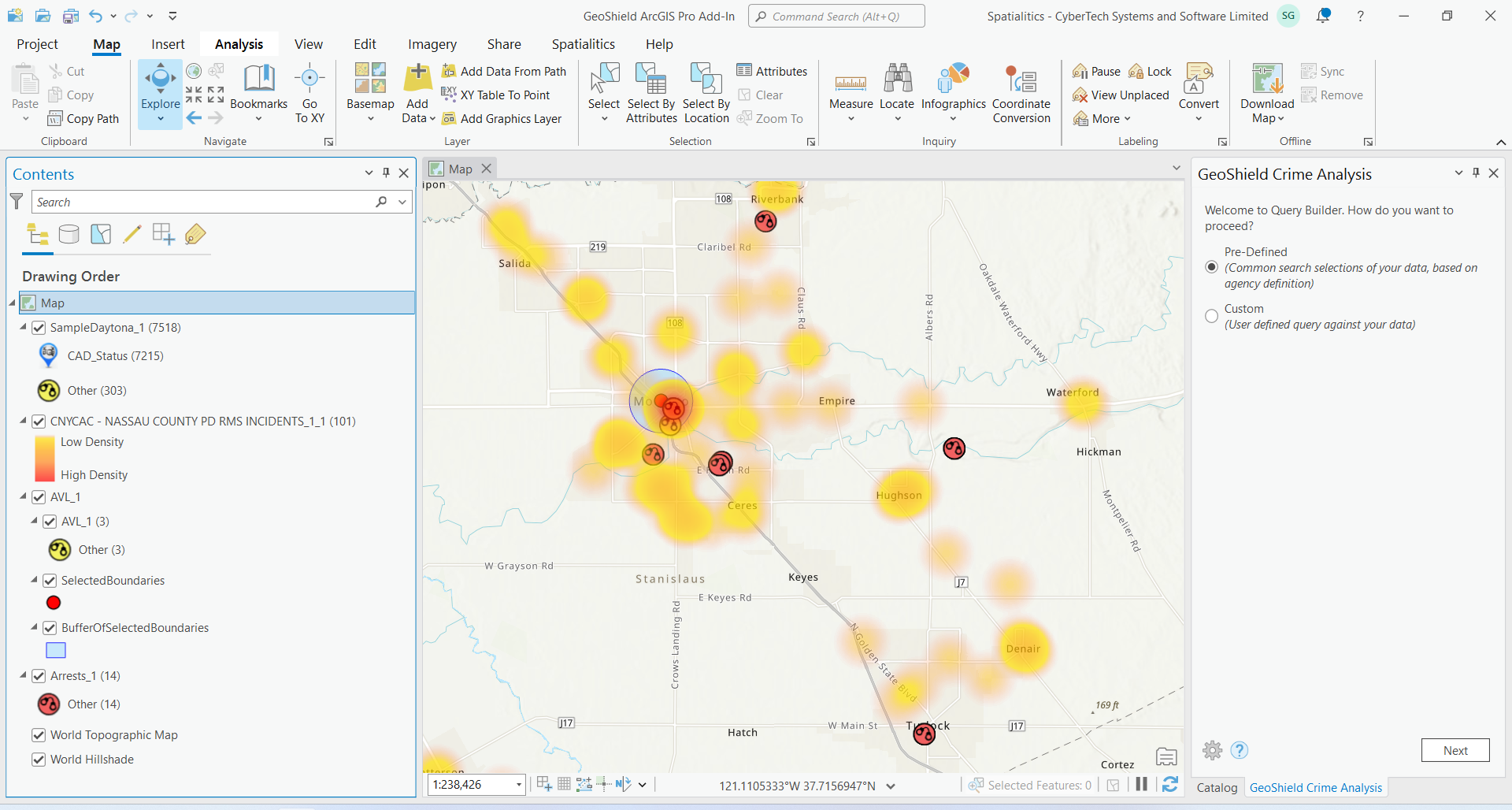1512x810 pixels.
Task: Toggle Arrests_1 layer visibility
Action: click(x=39, y=676)
